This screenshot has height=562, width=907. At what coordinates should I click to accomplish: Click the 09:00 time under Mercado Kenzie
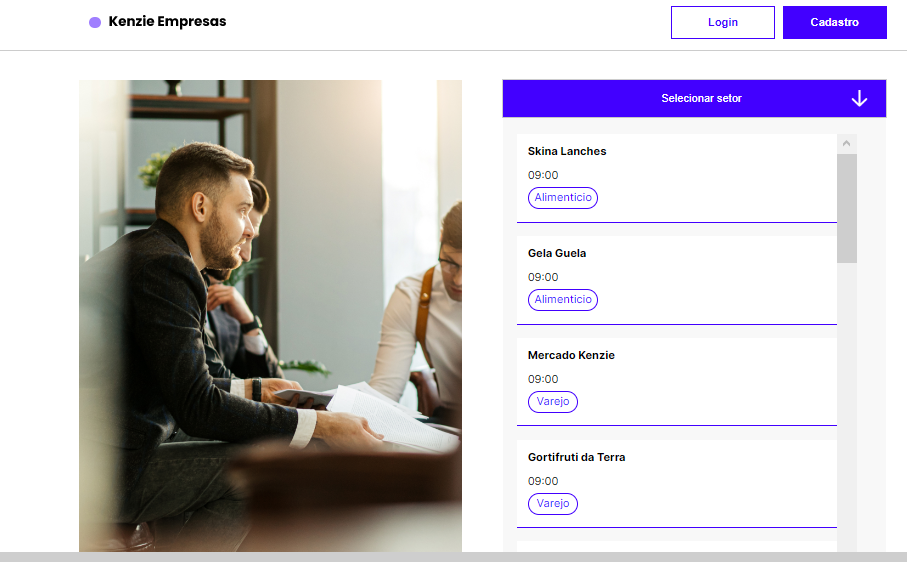543,379
